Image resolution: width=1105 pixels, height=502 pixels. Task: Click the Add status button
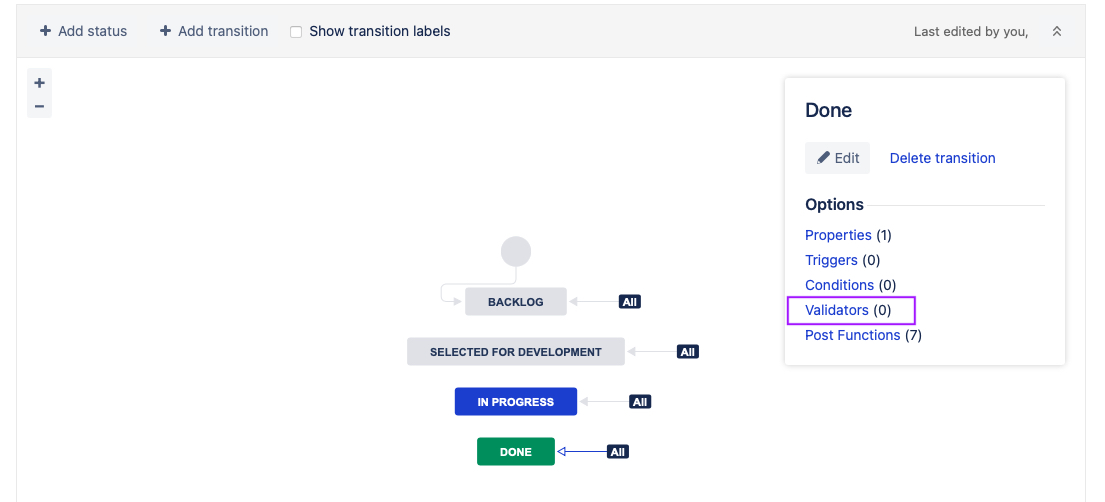pos(84,31)
